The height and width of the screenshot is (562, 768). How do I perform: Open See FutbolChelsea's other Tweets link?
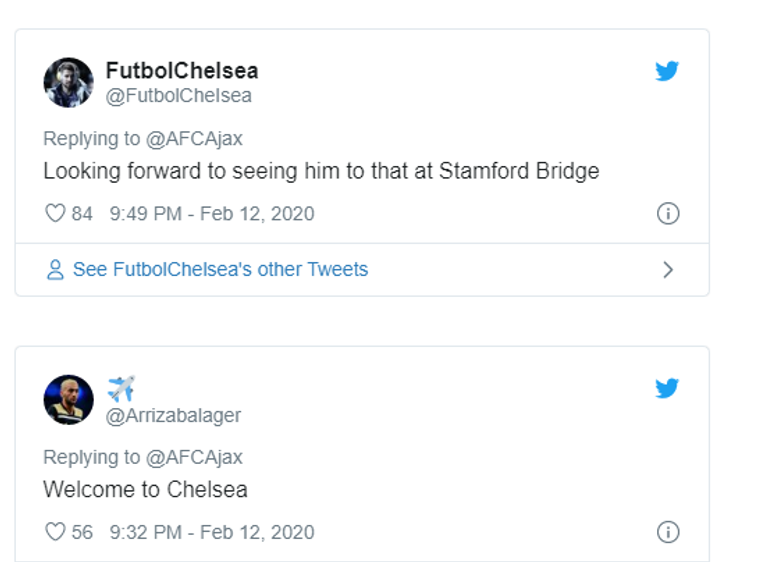(220, 270)
